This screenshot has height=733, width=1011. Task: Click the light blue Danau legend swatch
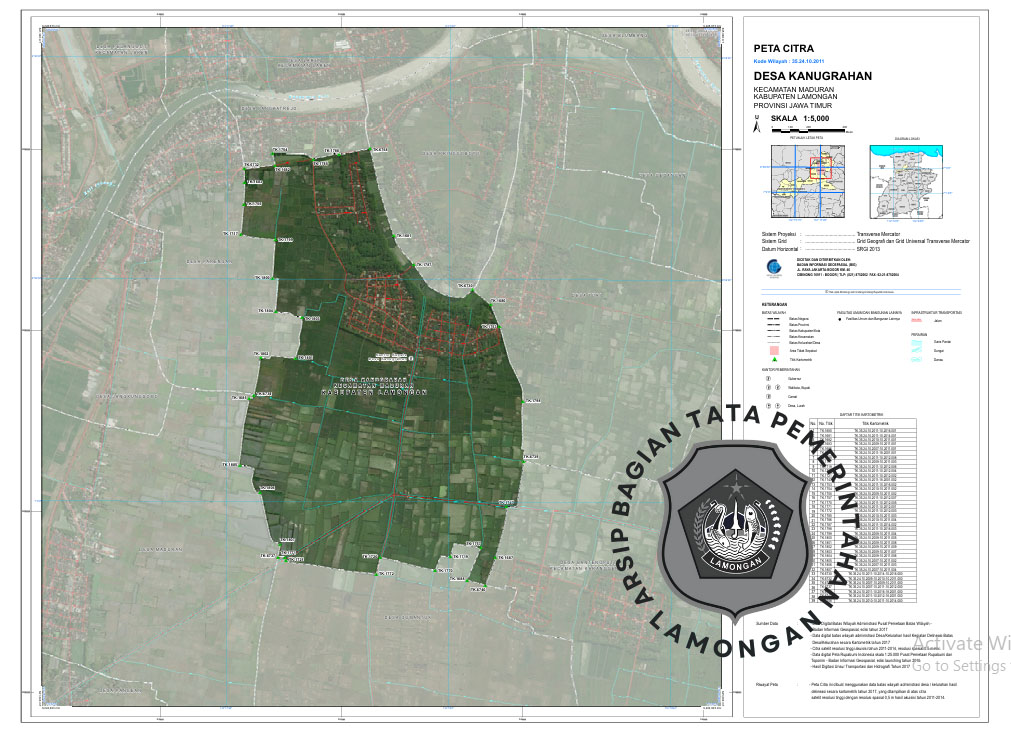point(918,358)
